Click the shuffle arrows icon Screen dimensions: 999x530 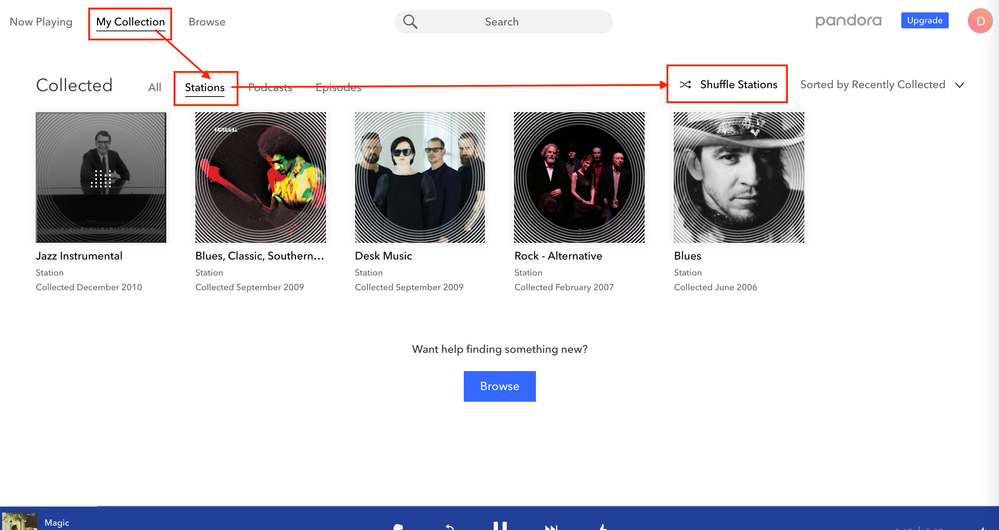coord(685,85)
